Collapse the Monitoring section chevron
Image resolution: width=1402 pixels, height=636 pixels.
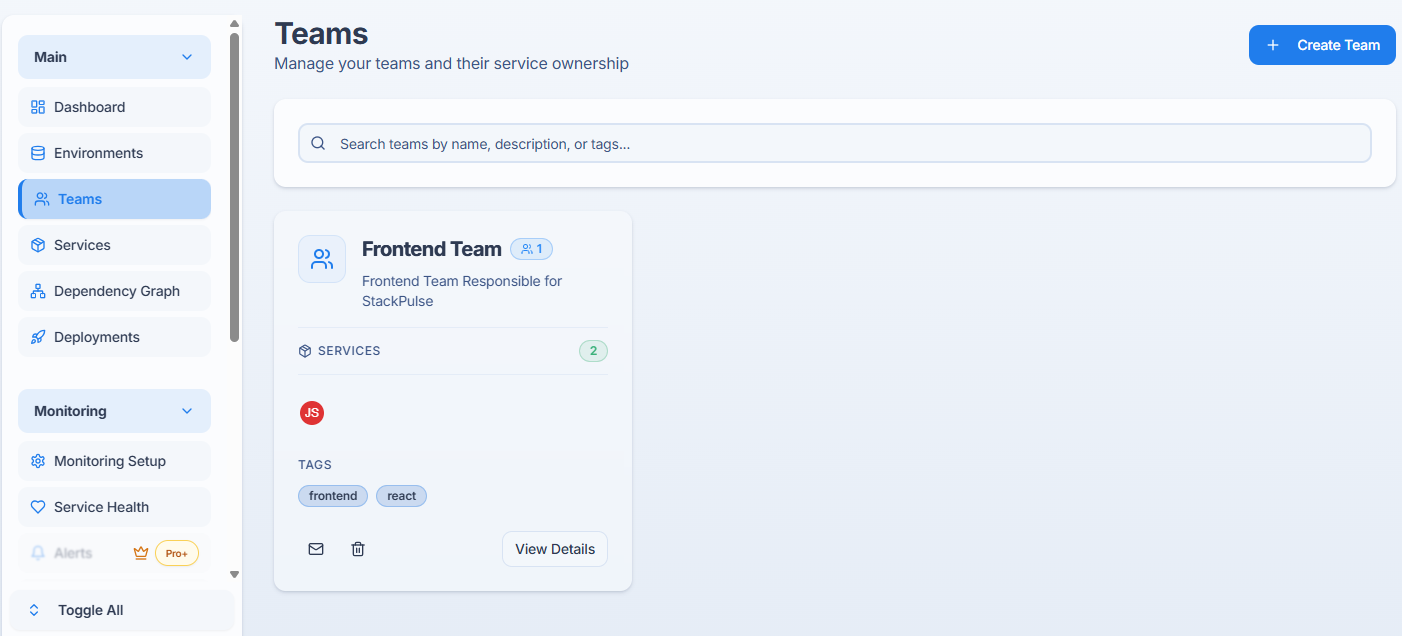point(187,411)
